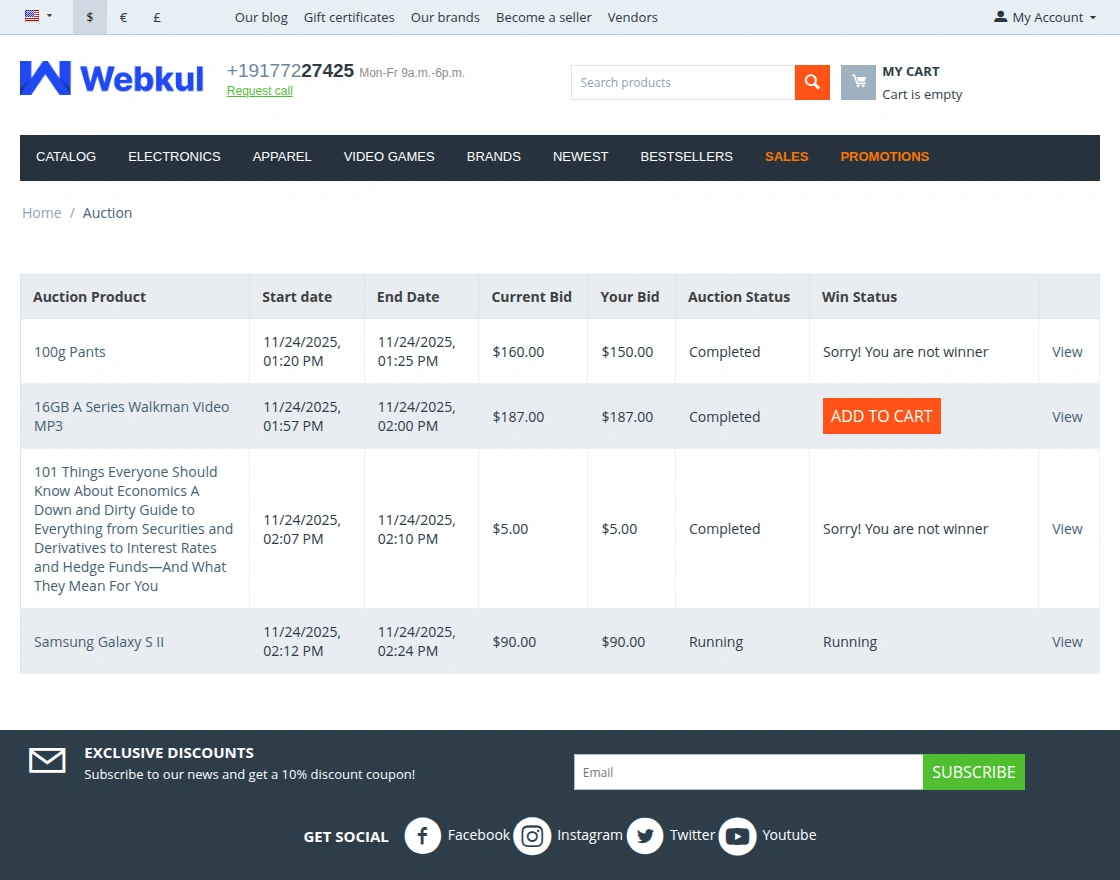View the Samsung Galaxy S II auction
The image size is (1120, 880).
coord(1067,641)
